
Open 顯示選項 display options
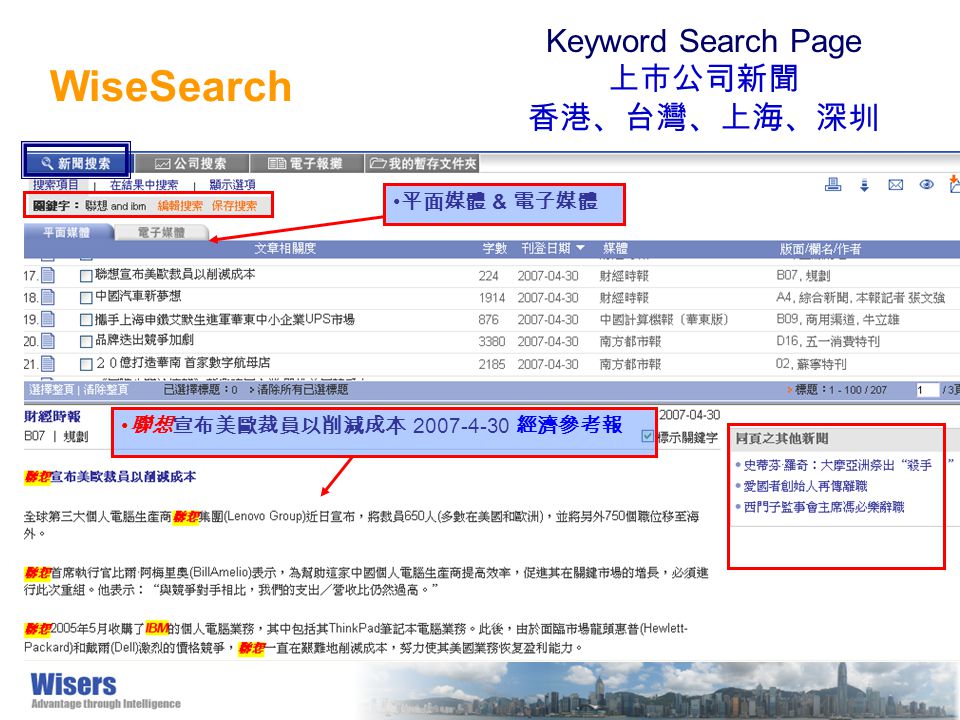[233, 184]
